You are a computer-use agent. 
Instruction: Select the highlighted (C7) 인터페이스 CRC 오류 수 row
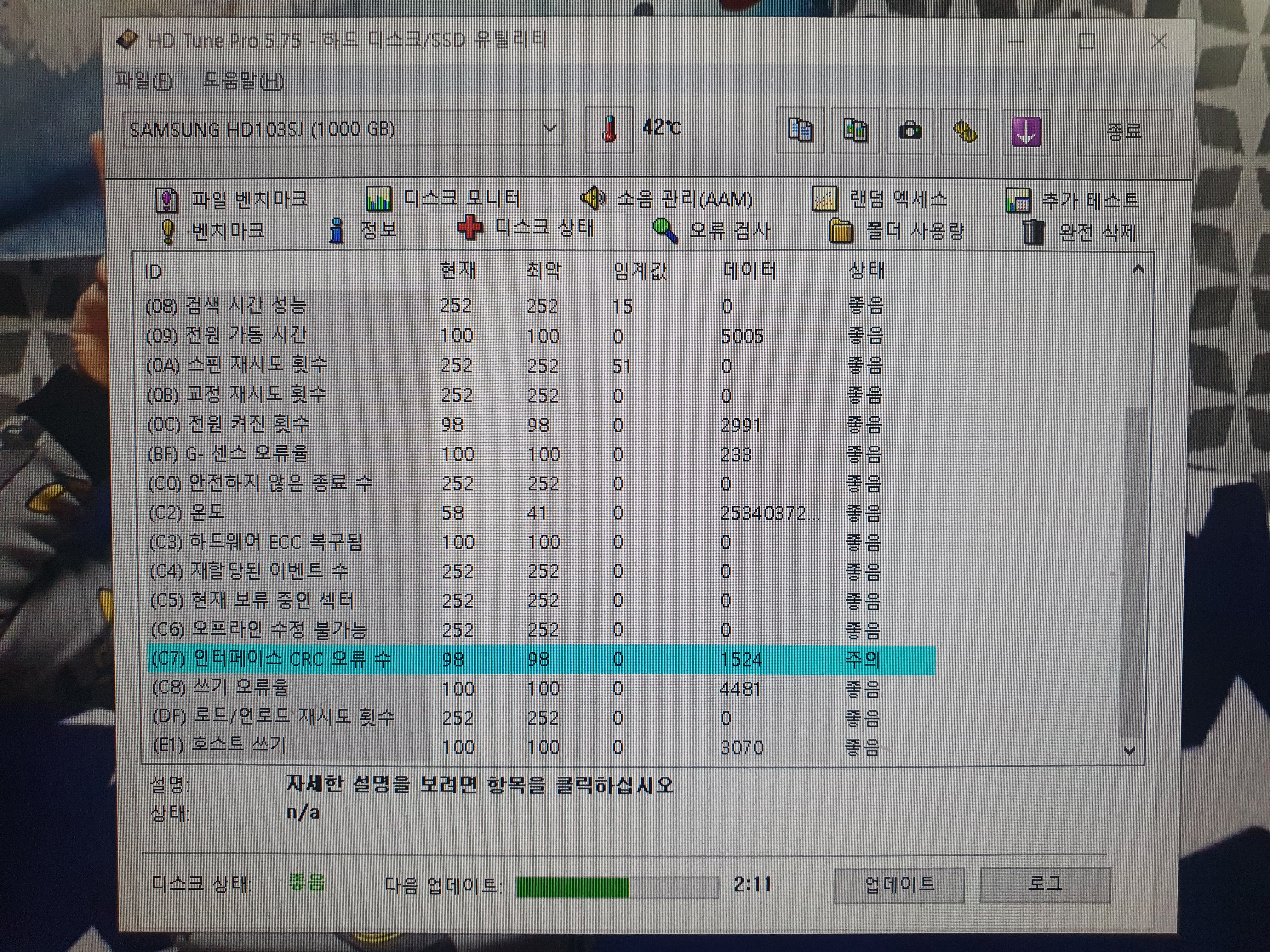(541, 659)
